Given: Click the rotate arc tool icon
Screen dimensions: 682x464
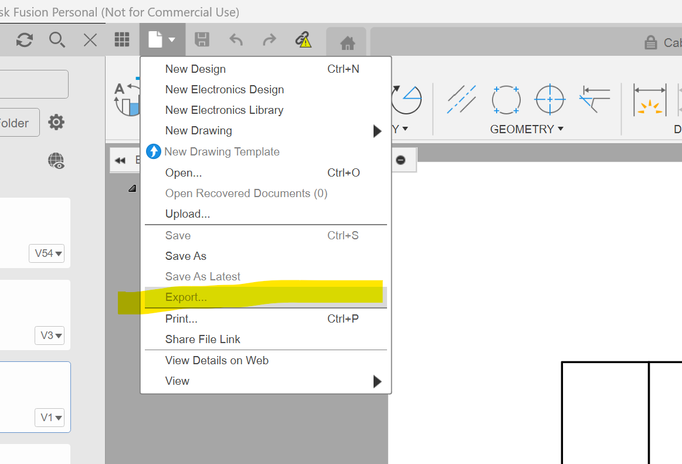Looking at the screenshot, I should point(406,100).
